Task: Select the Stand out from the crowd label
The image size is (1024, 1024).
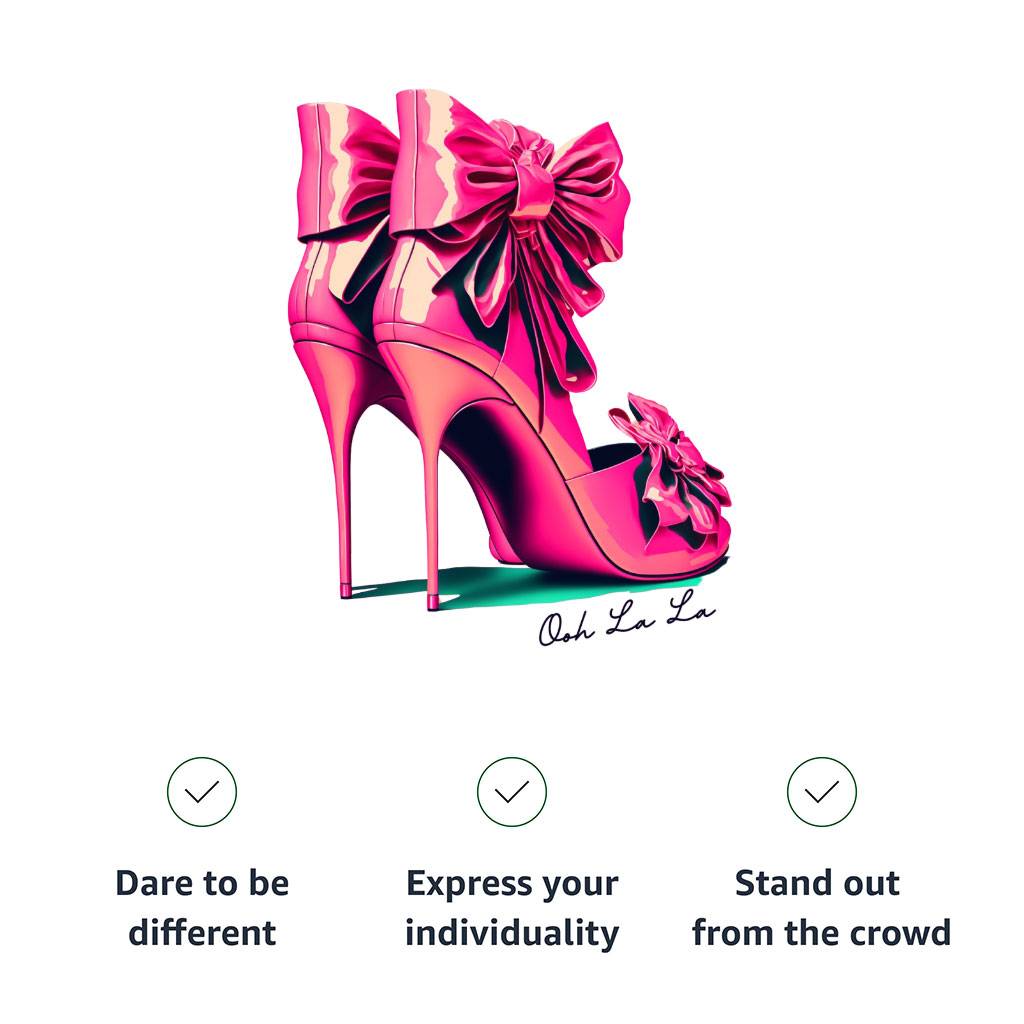Action: point(822,908)
